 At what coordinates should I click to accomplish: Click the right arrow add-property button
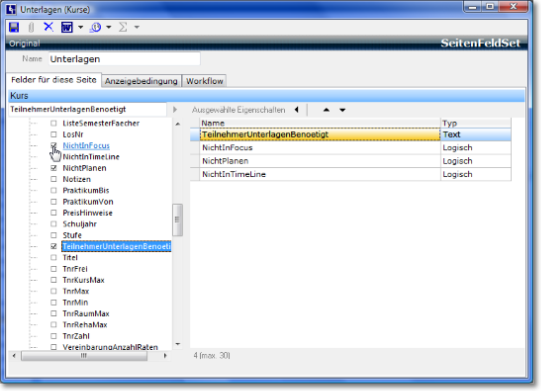175,109
